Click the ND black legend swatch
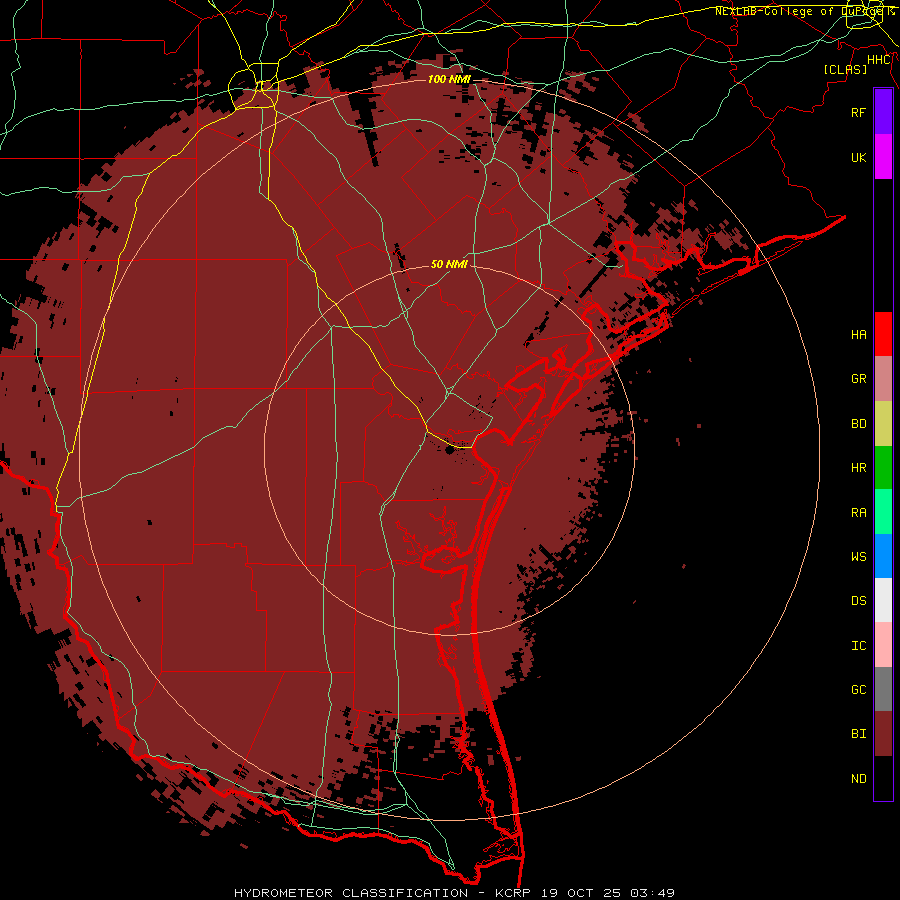The height and width of the screenshot is (900, 900). coord(883,778)
